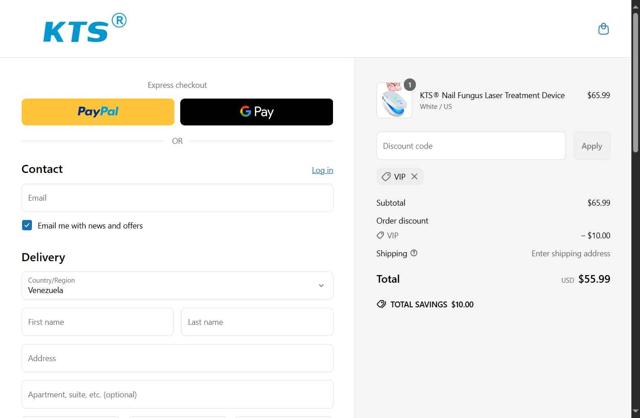Click the quantity badge on product
640x418 pixels.
pos(410,85)
